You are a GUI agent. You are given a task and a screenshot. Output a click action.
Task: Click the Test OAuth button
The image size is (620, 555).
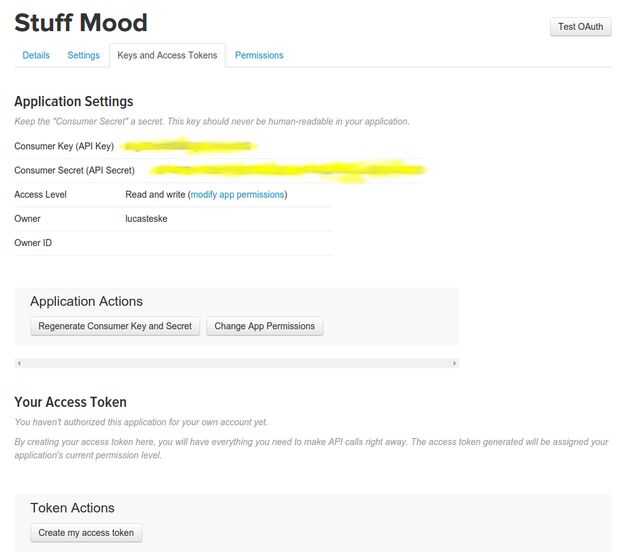click(580, 27)
